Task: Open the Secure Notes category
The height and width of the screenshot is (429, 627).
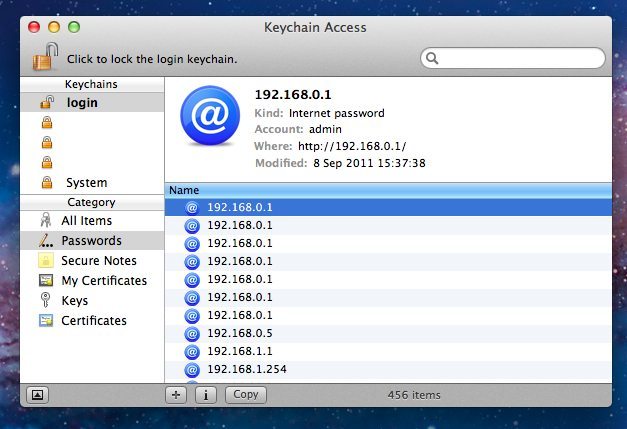Action: [92, 261]
